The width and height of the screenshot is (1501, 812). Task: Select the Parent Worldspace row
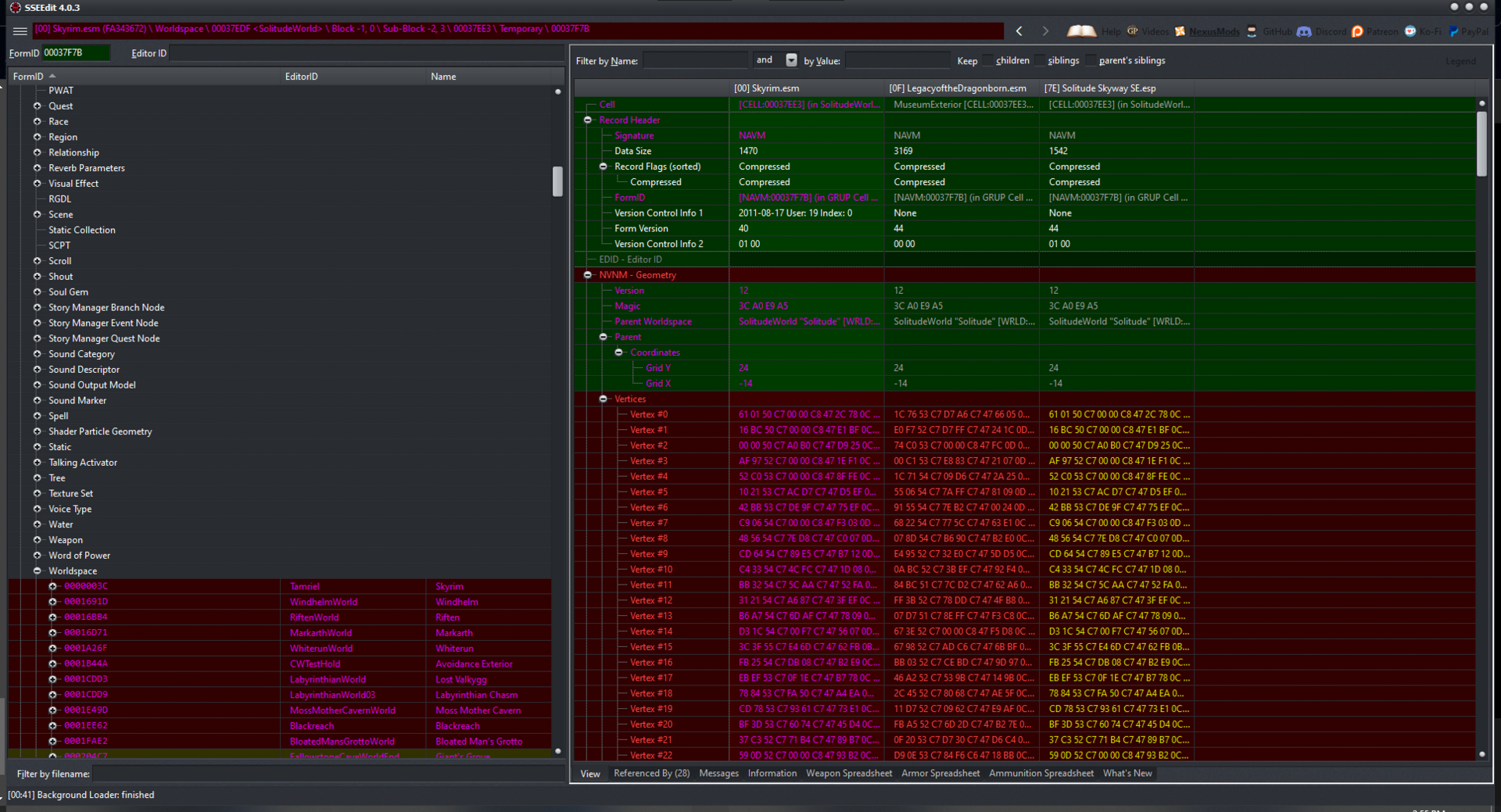[x=1025, y=321]
